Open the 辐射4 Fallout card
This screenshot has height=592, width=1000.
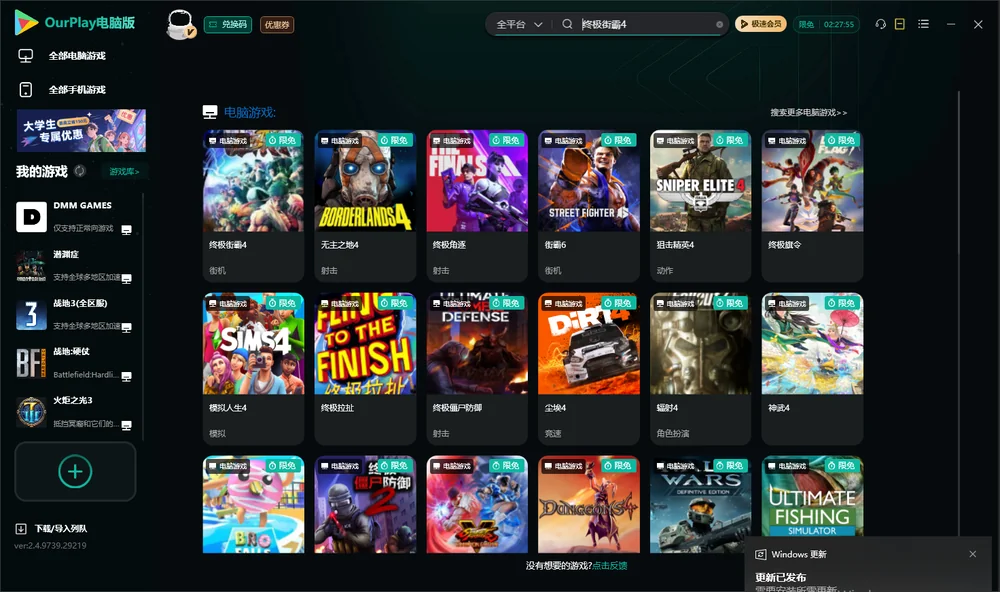tap(701, 369)
